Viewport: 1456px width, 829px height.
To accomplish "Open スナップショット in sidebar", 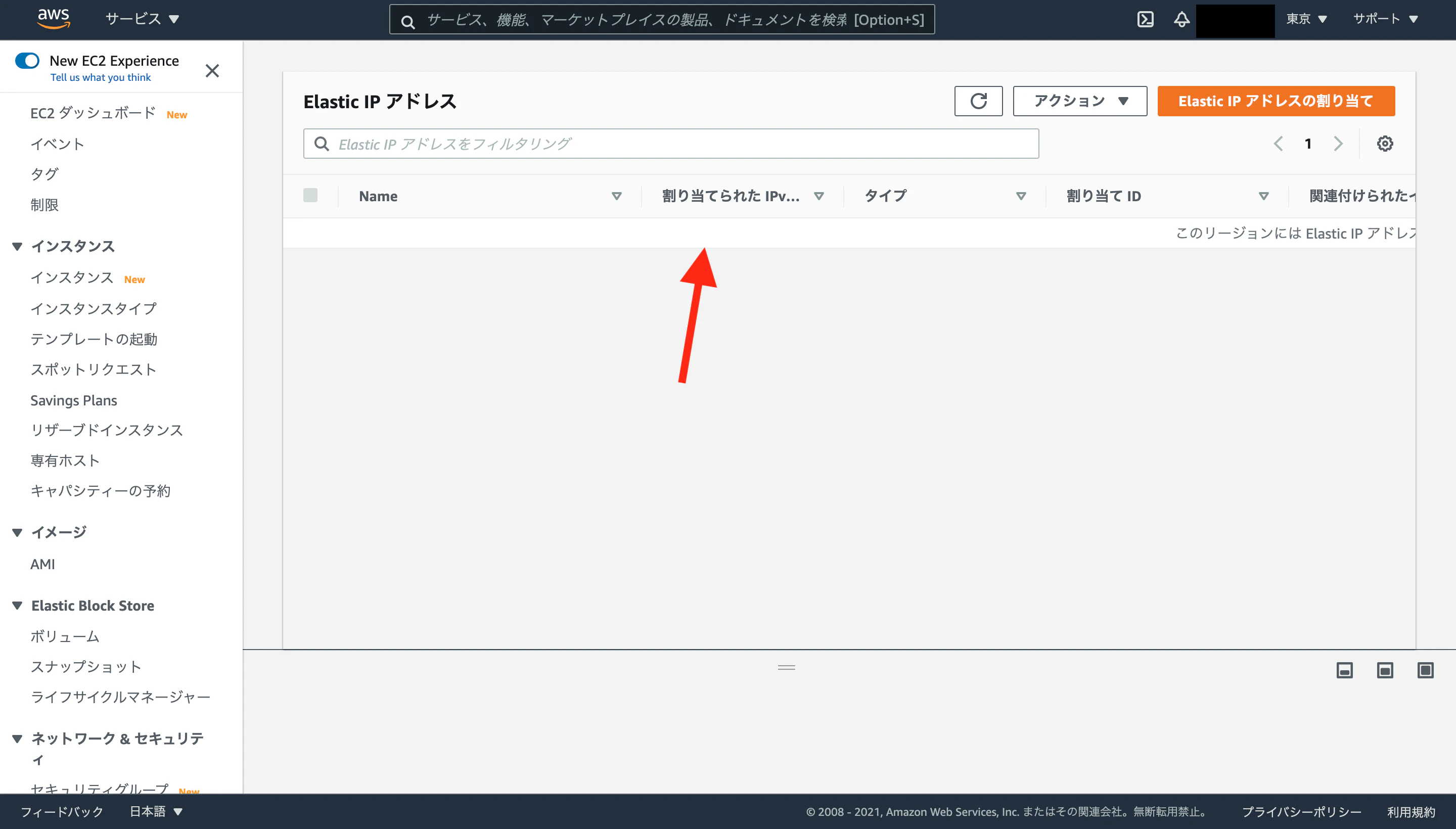I will (86, 667).
